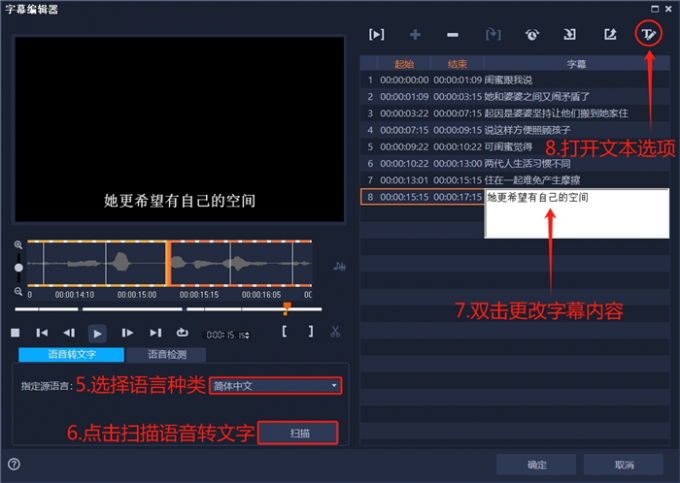Open text options icon
The width and height of the screenshot is (680, 483).
click(x=648, y=34)
